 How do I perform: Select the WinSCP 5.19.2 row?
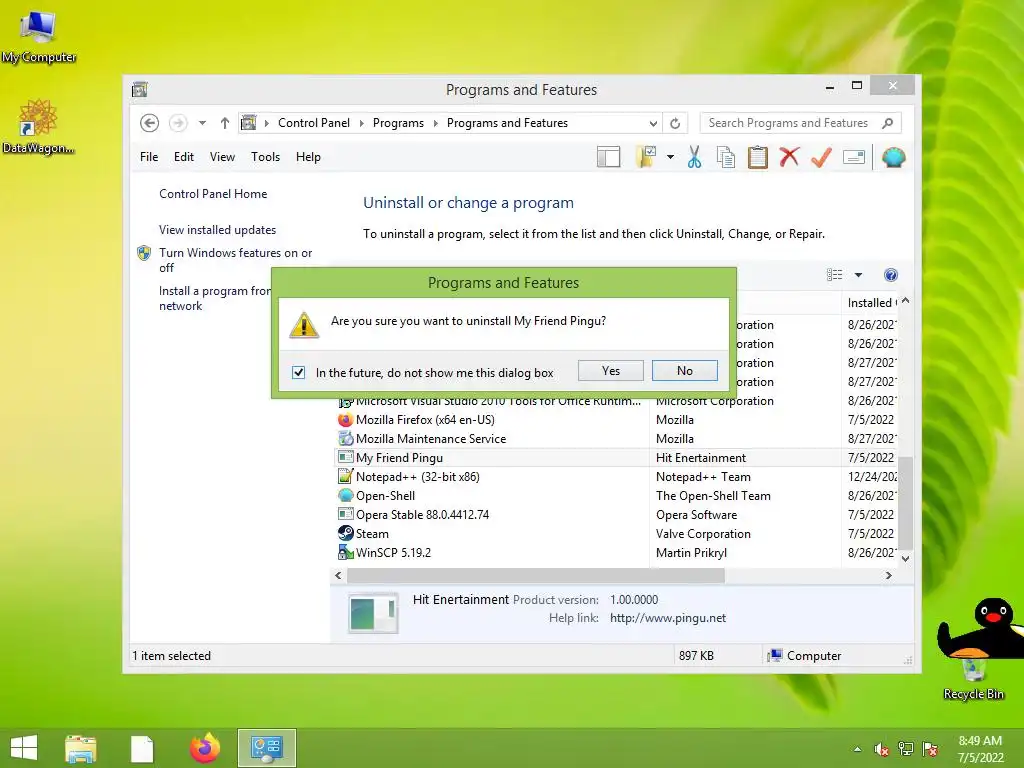(x=616, y=552)
